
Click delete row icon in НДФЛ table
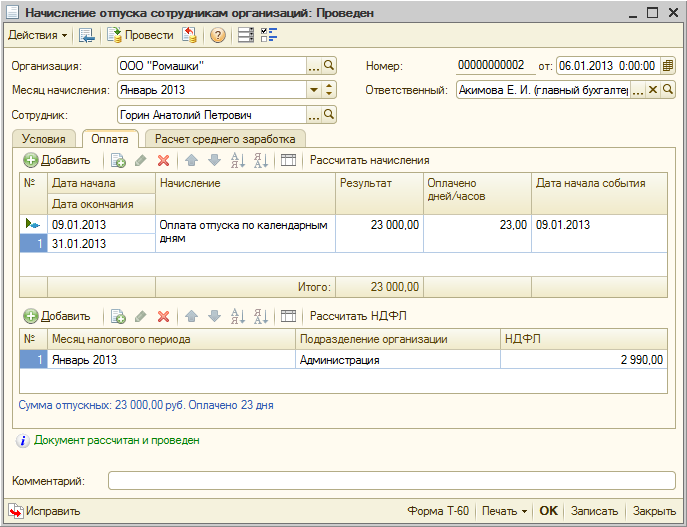(x=163, y=316)
